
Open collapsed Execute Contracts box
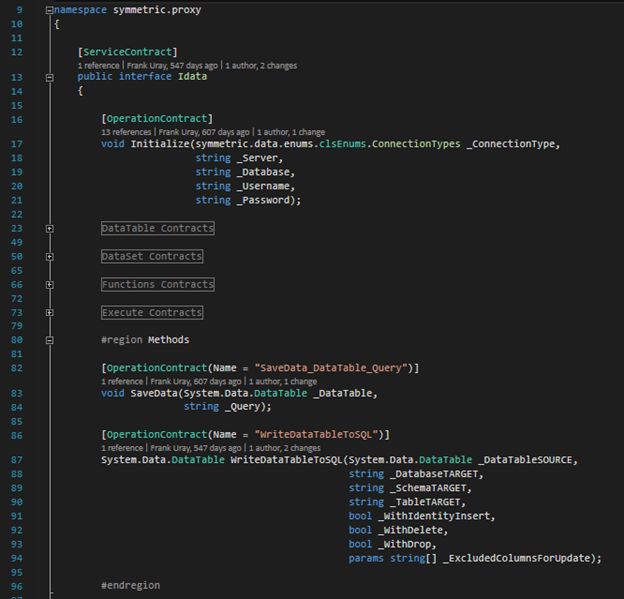click(x=152, y=312)
